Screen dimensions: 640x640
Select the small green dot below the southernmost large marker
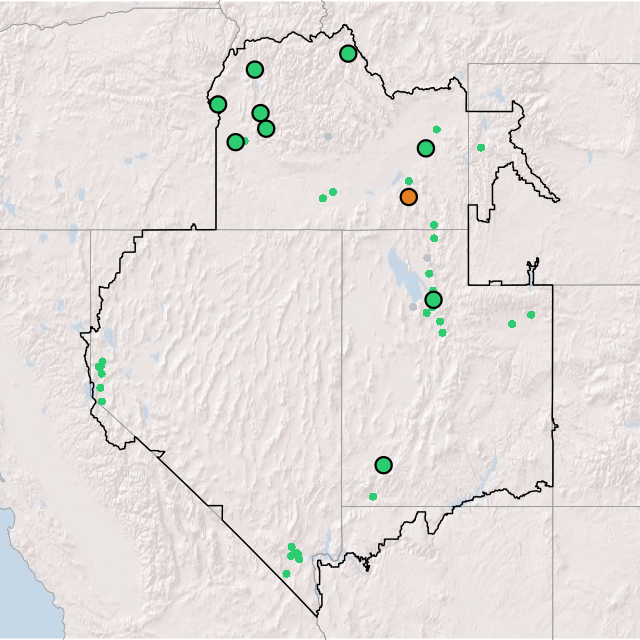click(373, 496)
